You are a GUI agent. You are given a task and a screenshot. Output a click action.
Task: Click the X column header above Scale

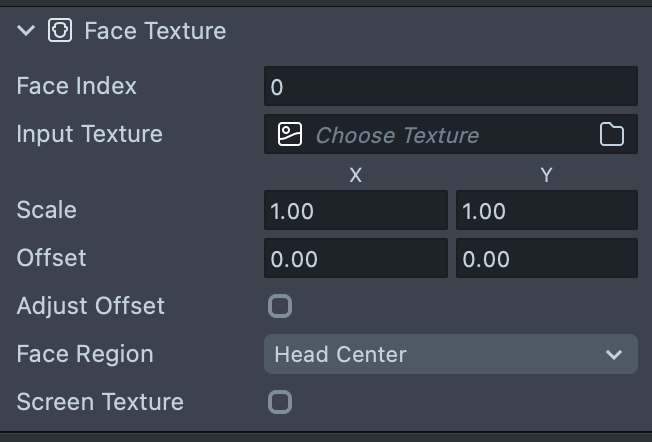pos(355,175)
